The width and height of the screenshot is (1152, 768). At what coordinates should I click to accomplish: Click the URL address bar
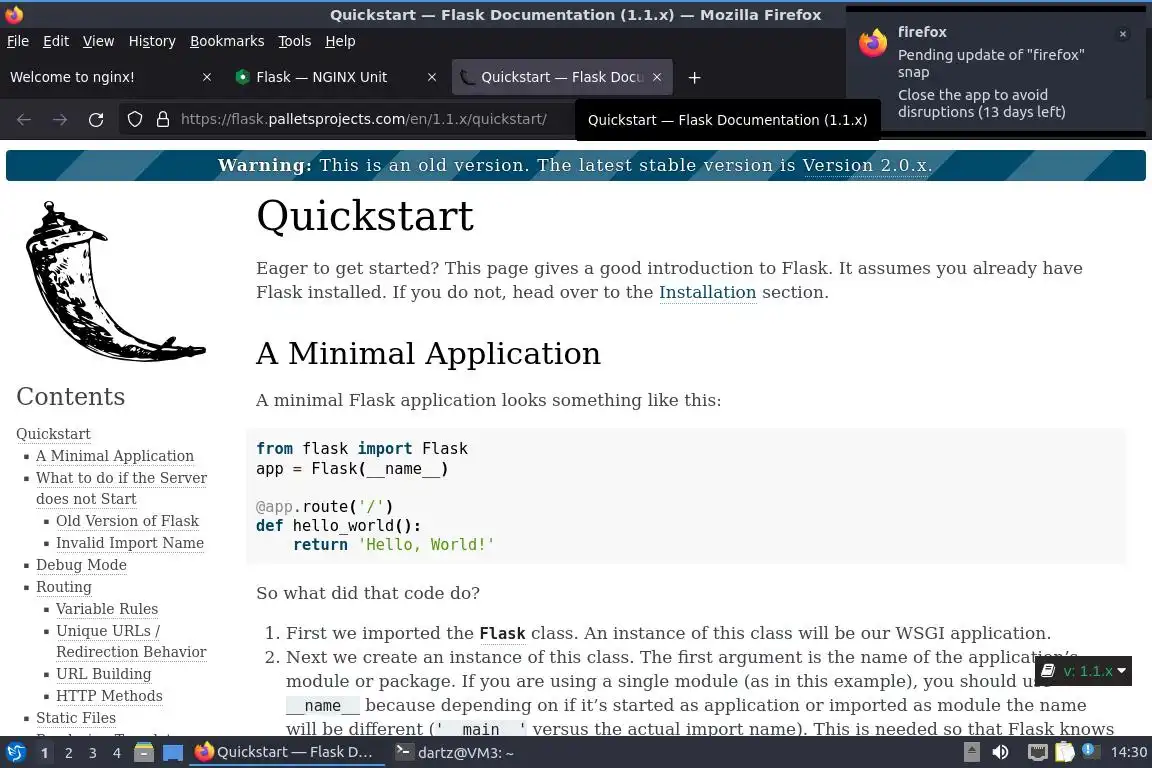pyautogui.click(x=364, y=119)
